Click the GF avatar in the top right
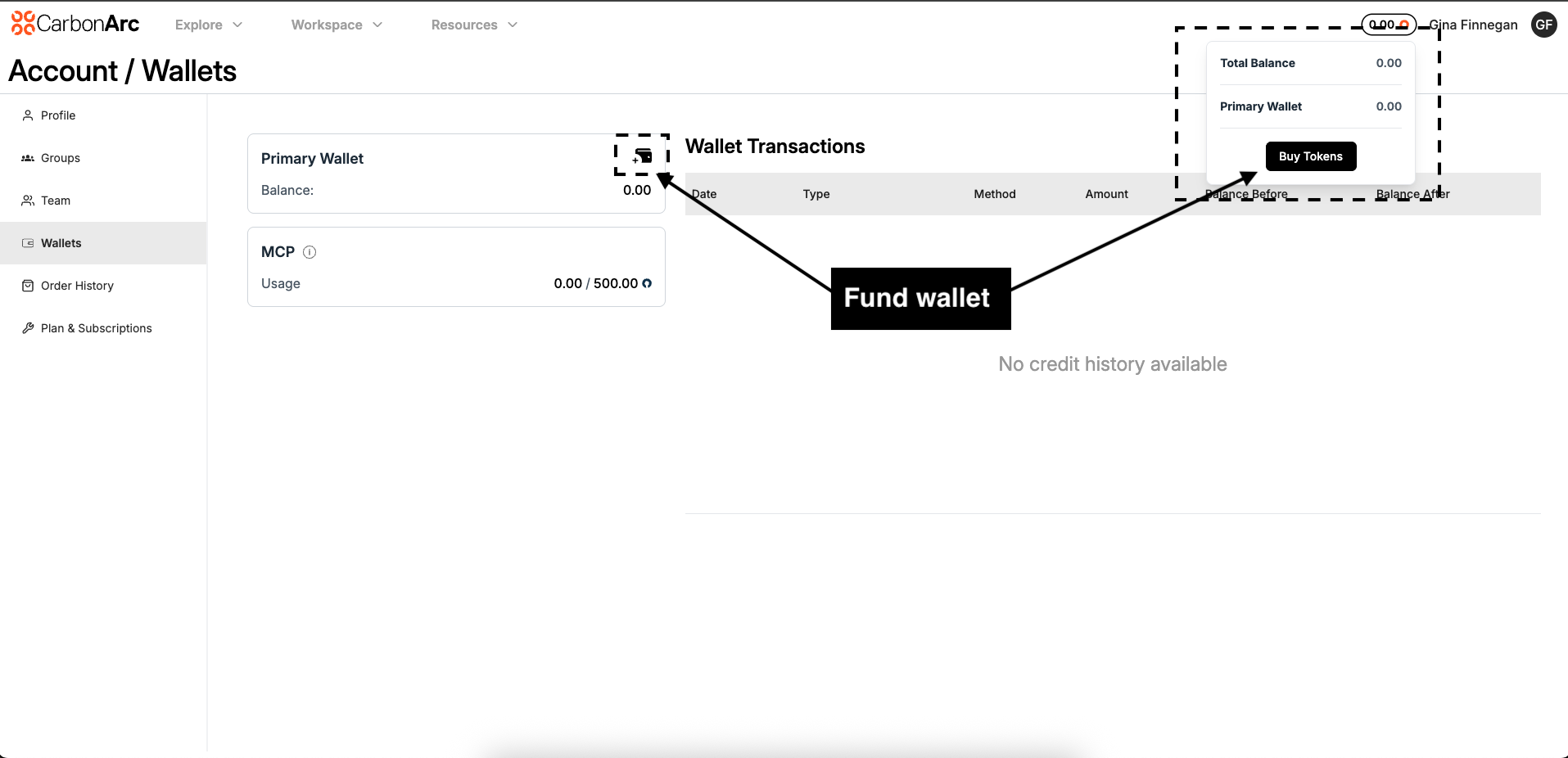 pyautogui.click(x=1543, y=25)
